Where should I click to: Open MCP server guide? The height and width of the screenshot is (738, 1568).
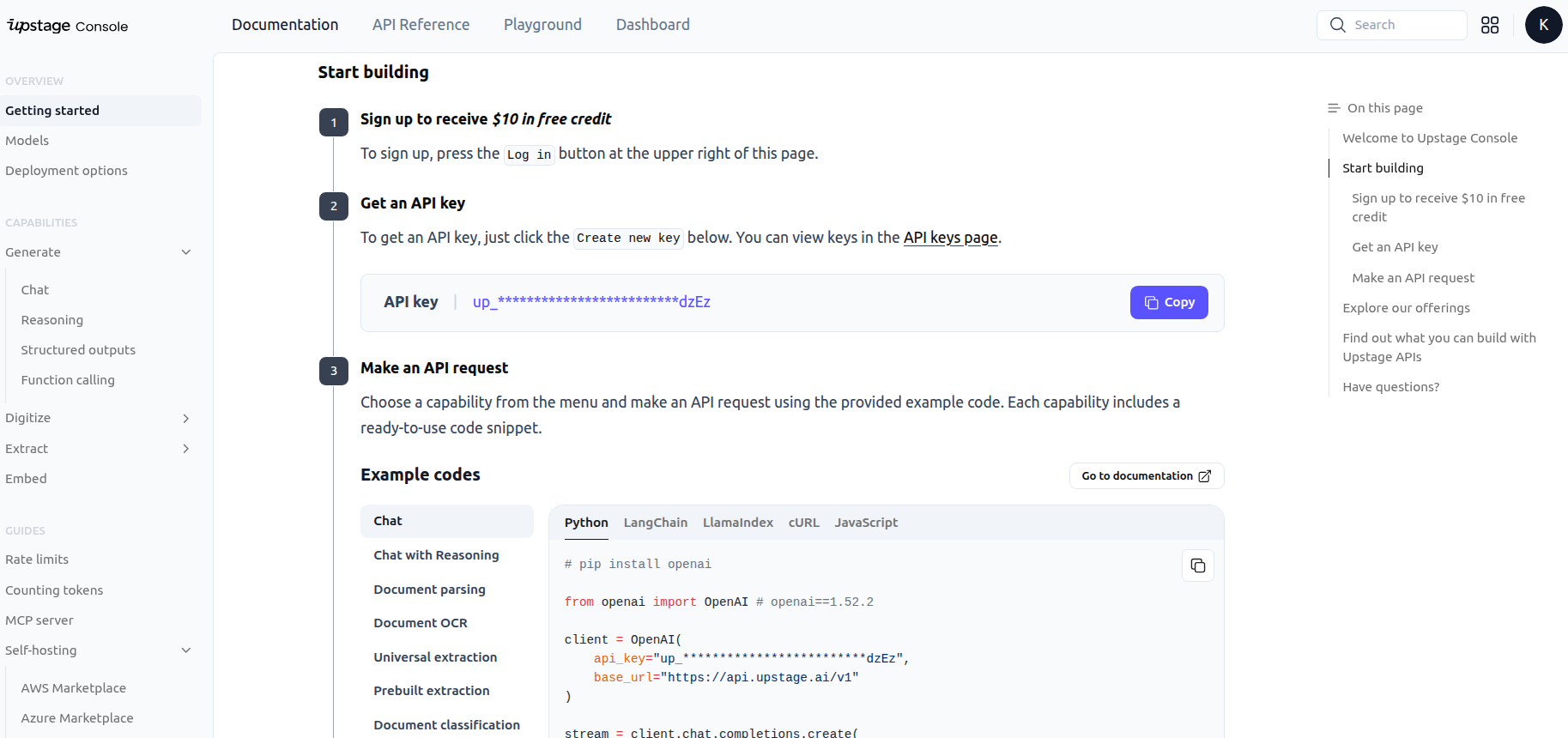(39, 620)
